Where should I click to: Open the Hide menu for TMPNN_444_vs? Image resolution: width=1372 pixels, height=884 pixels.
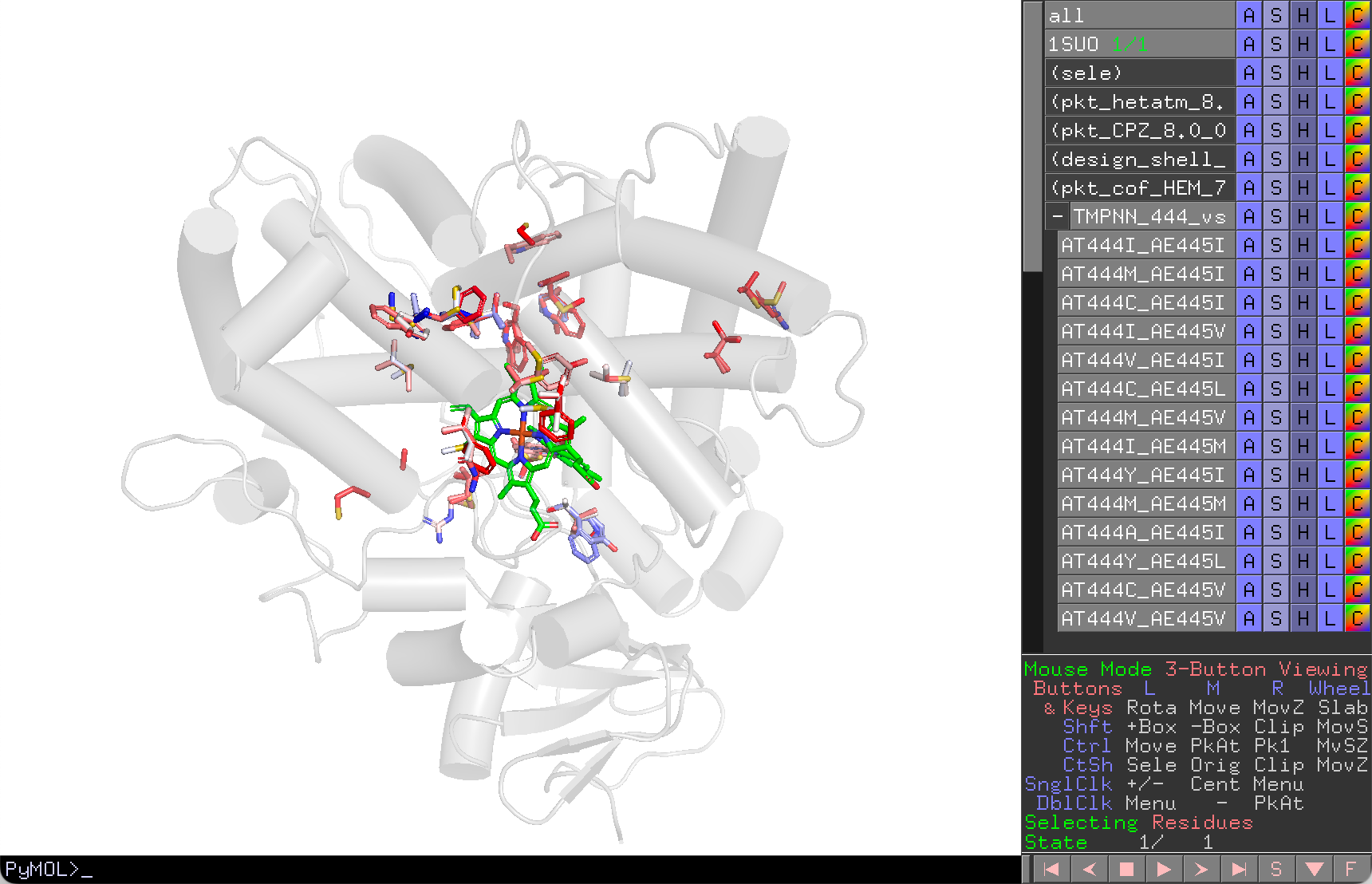point(1303,216)
